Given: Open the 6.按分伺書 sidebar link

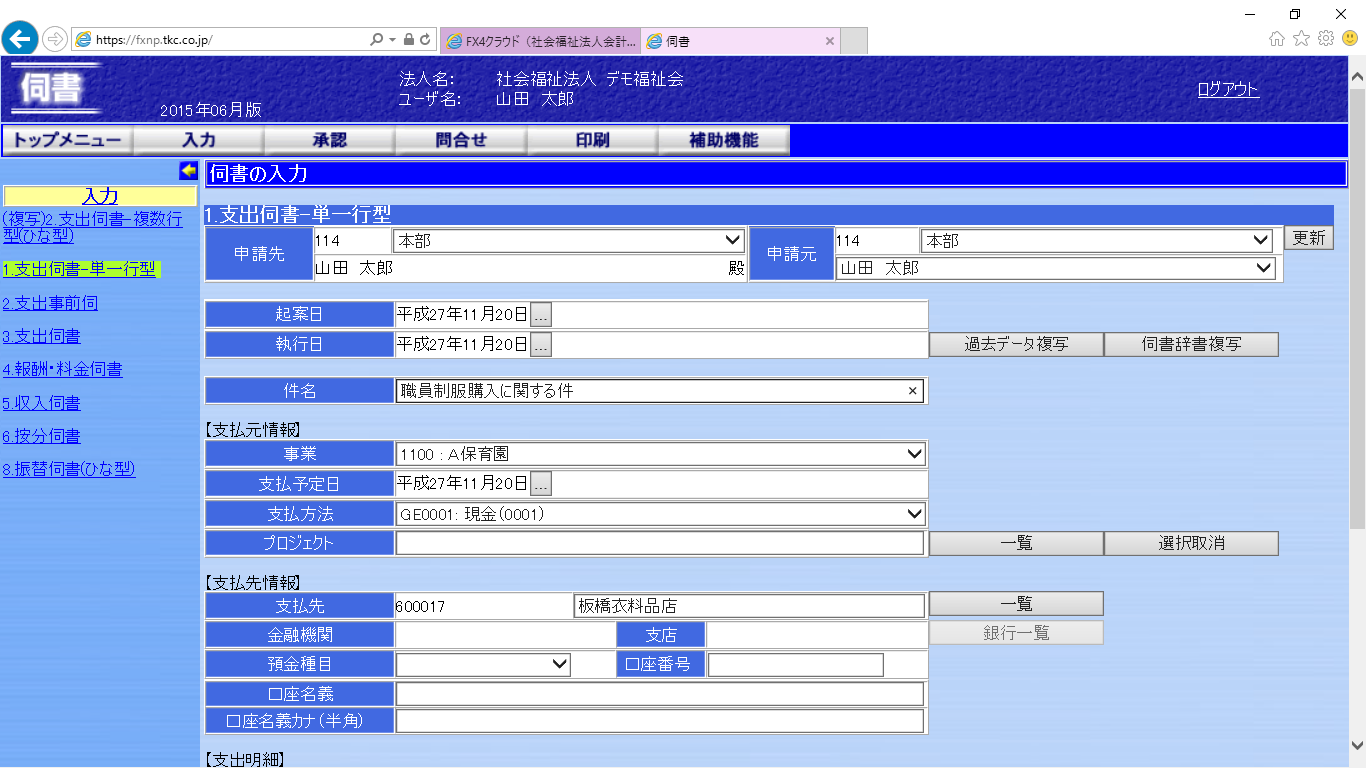Looking at the screenshot, I should coord(41,436).
